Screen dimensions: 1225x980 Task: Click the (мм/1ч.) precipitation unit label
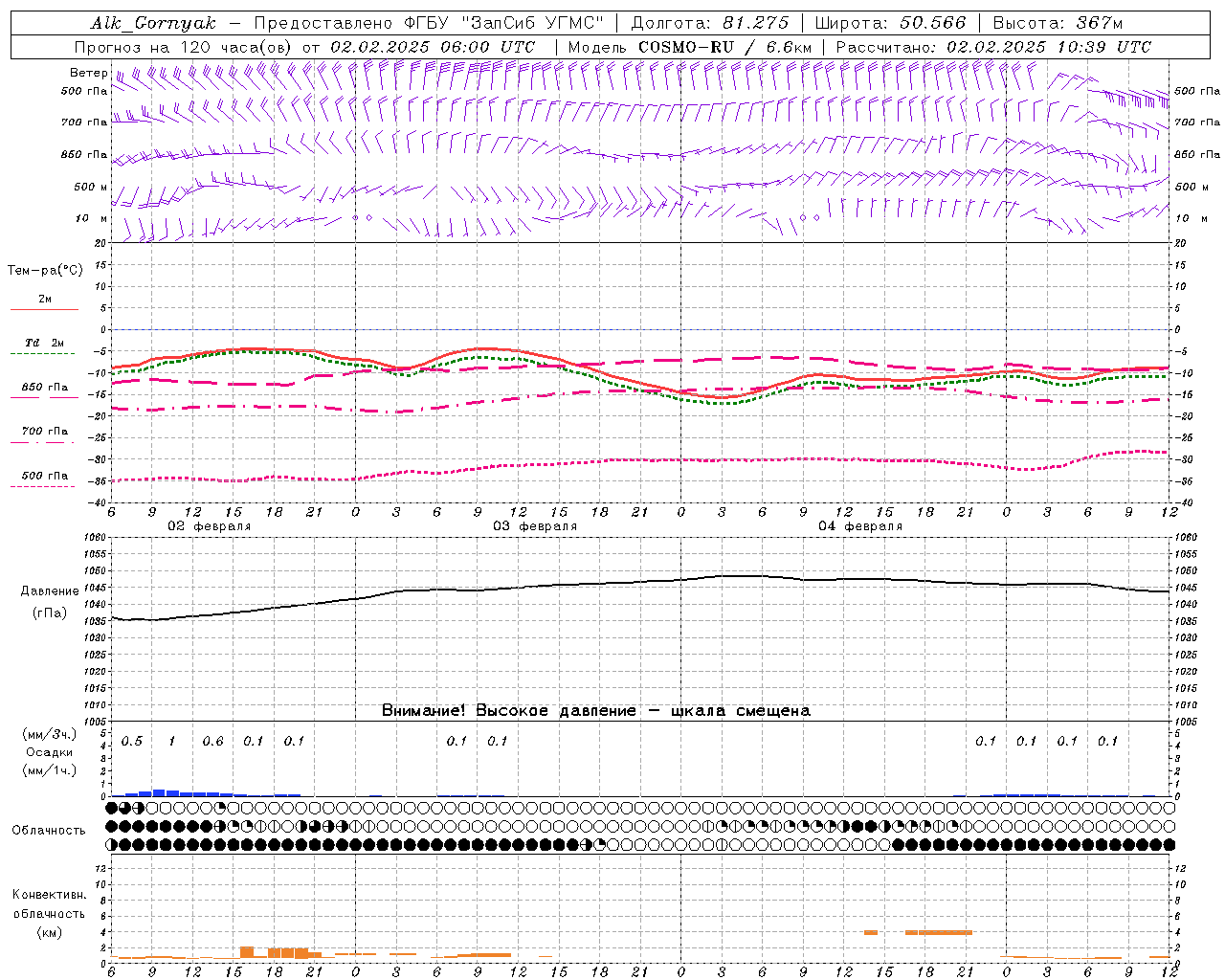coord(50,770)
